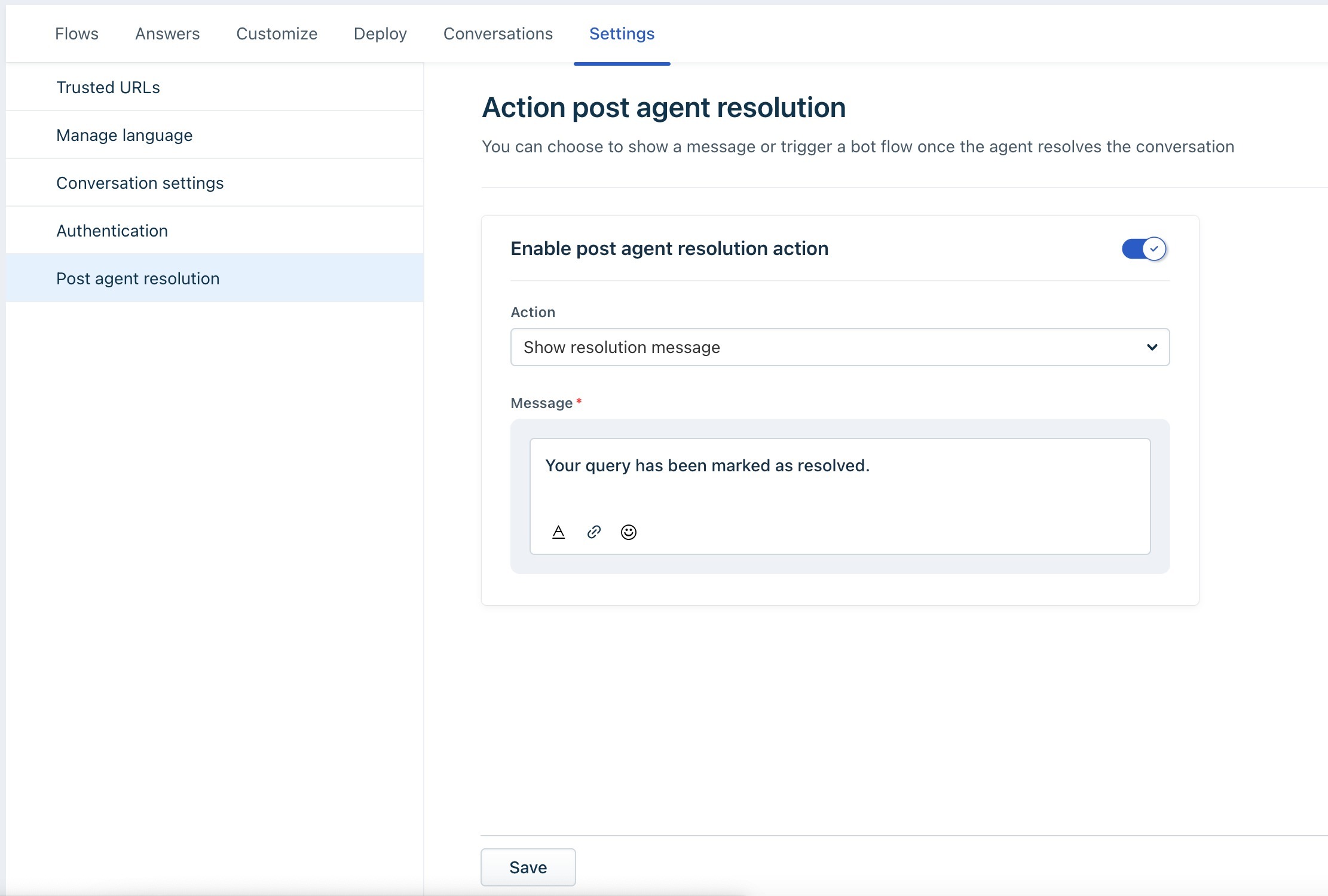This screenshot has width=1328, height=896.
Task: Open Trusted URLs settings
Action: 215,87
